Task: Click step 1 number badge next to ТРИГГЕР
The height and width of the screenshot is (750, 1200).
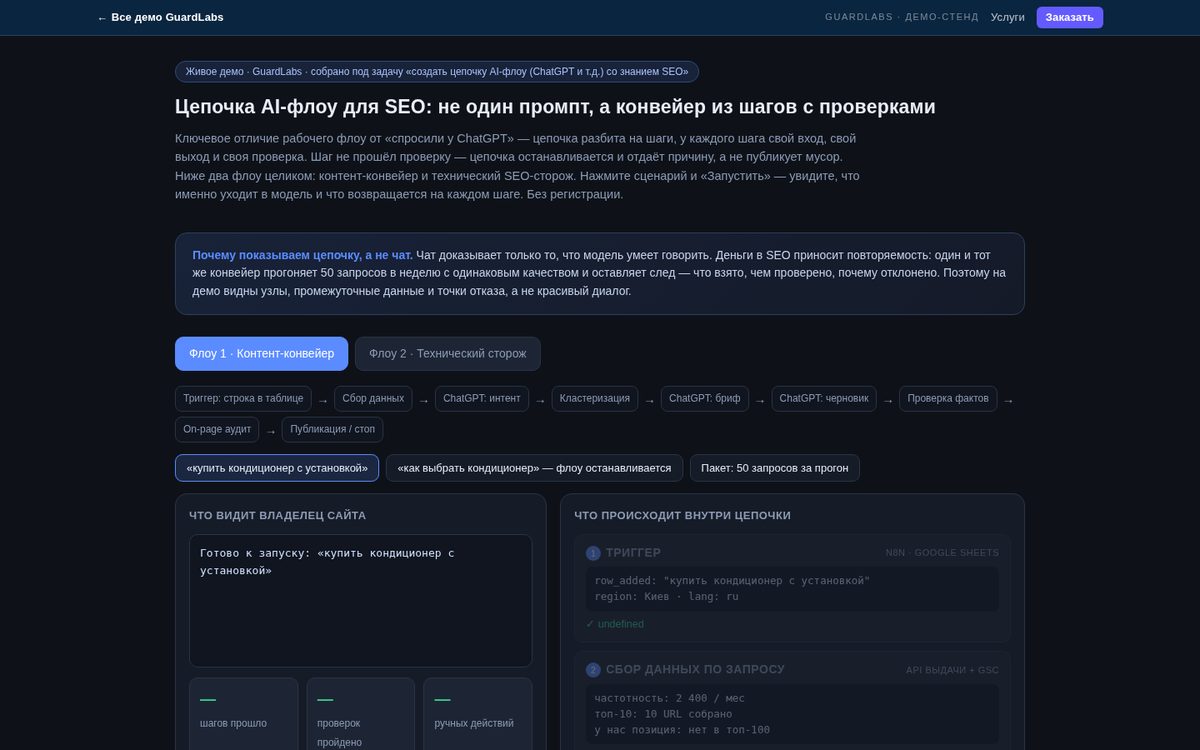Action: (593, 553)
